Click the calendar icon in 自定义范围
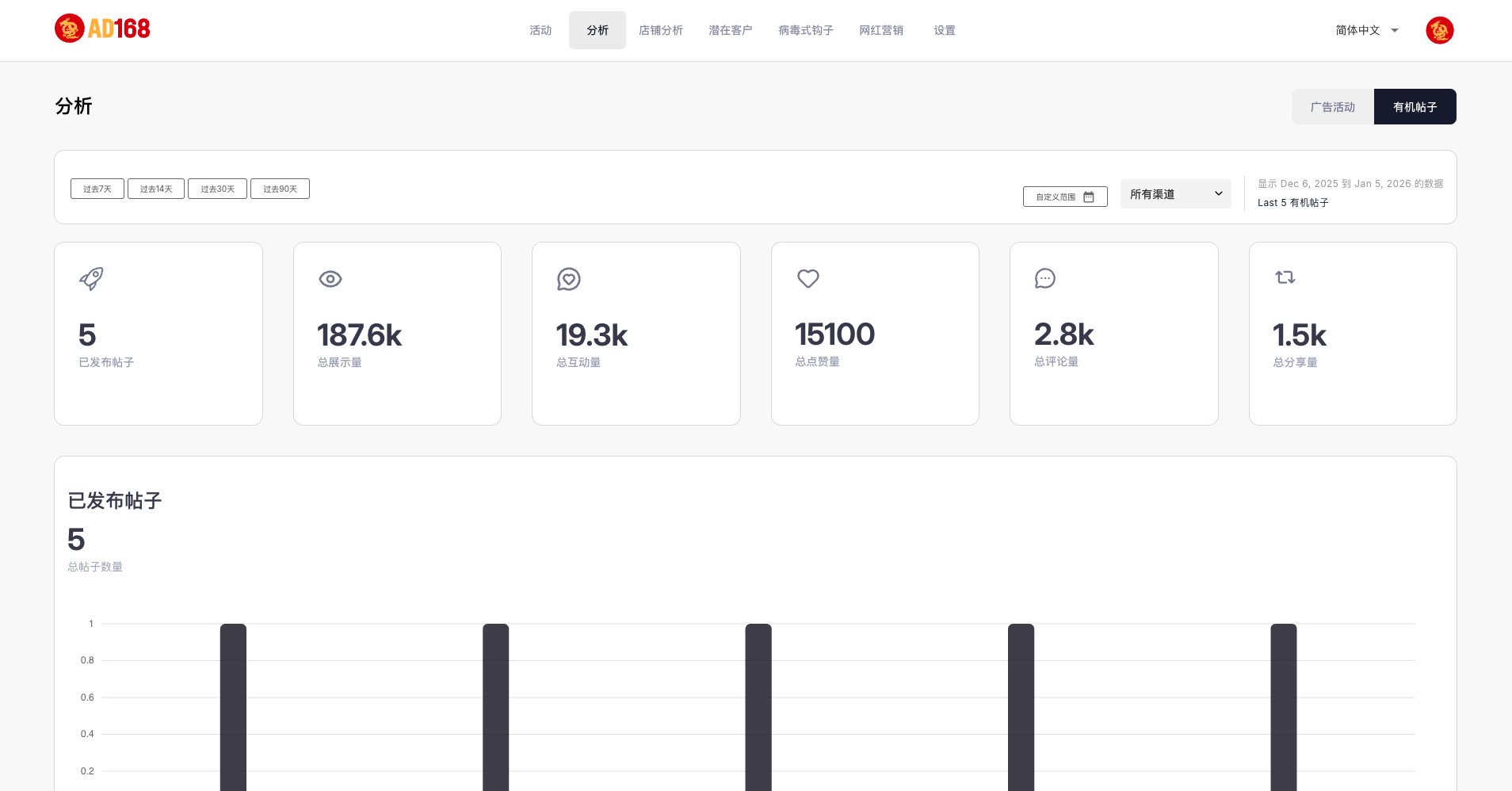Image resolution: width=1512 pixels, height=791 pixels. (1089, 197)
